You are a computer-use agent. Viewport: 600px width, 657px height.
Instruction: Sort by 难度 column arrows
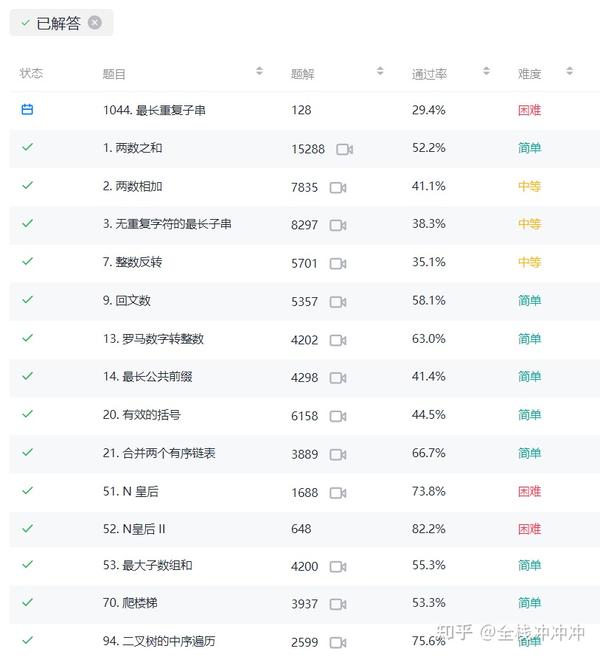pyautogui.click(x=569, y=71)
